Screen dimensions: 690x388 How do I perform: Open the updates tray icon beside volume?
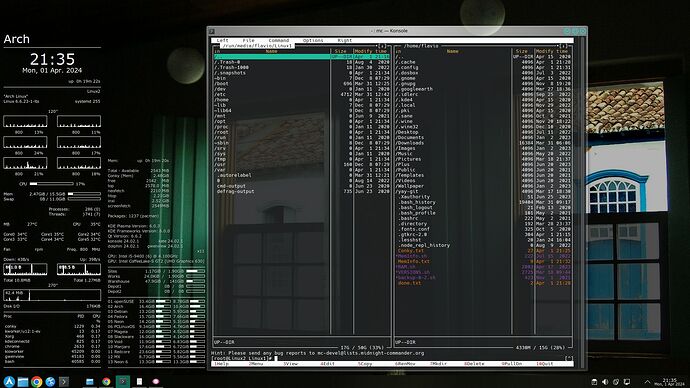click(616, 382)
